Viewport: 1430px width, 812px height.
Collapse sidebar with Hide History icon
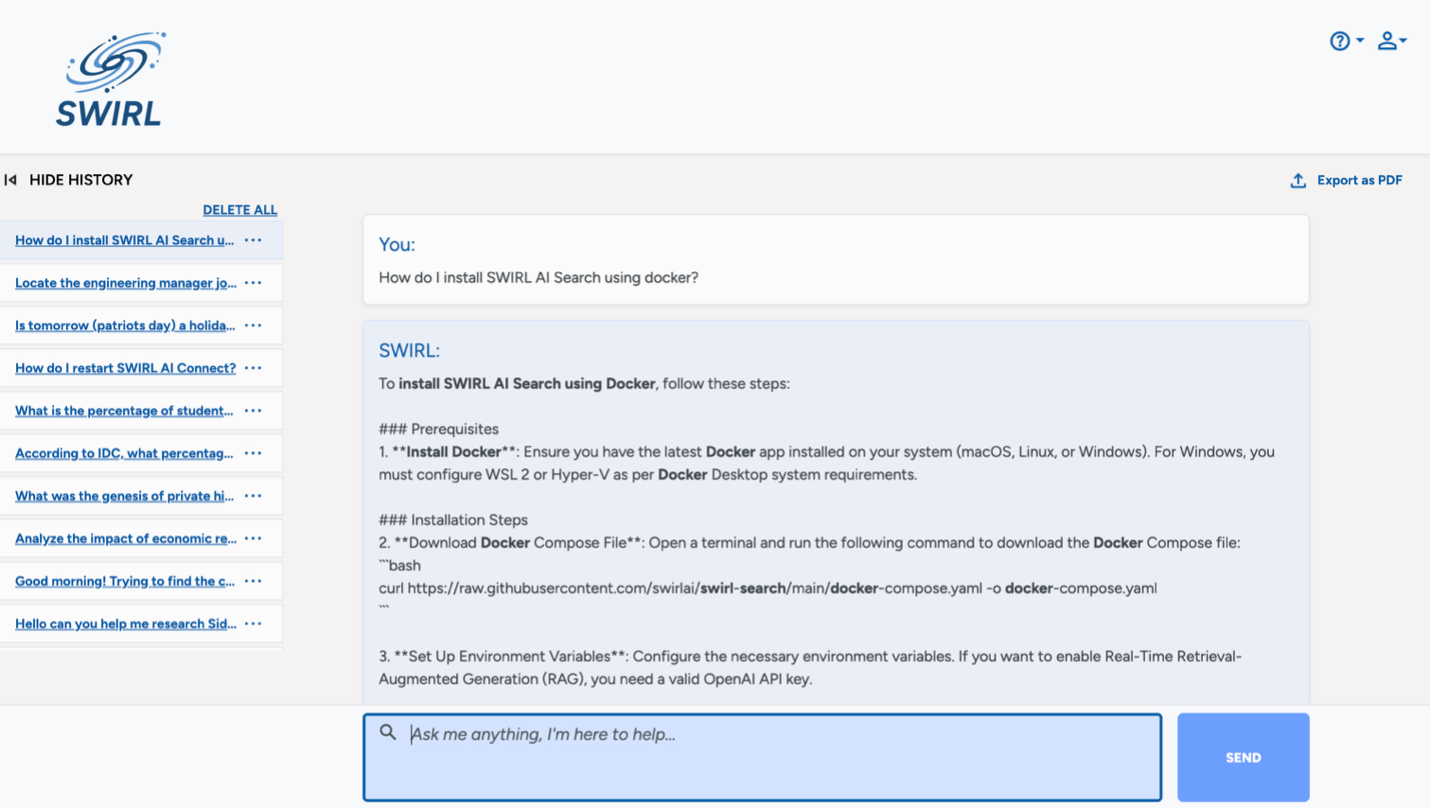click(11, 180)
